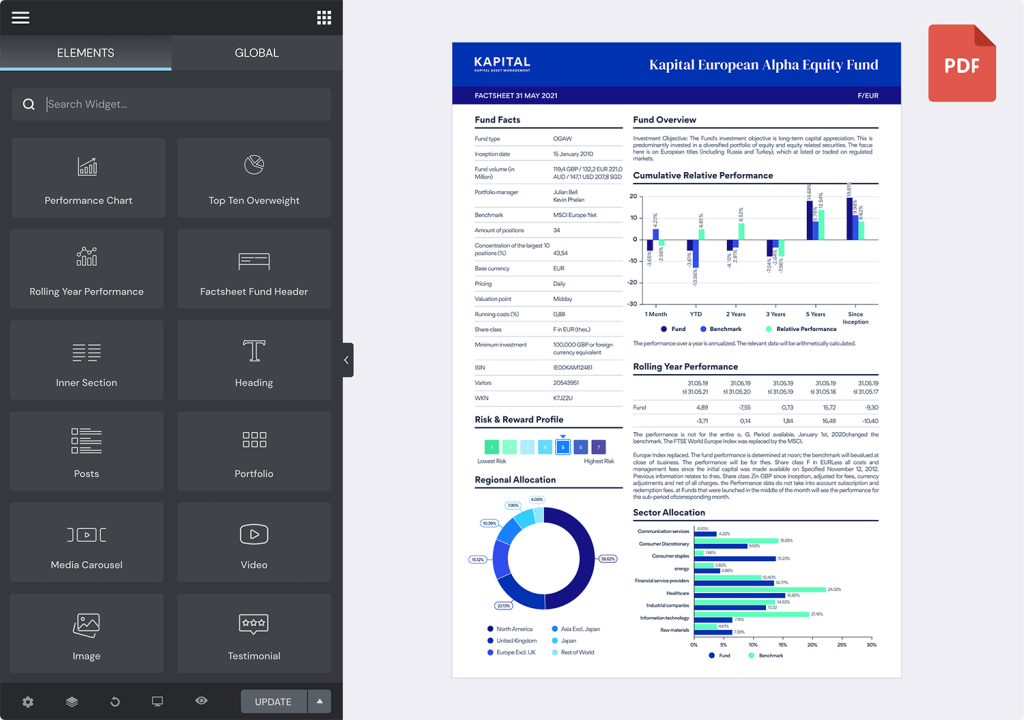The image size is (1024, 720).
Task: Select the Video widget
Action: 254,542
